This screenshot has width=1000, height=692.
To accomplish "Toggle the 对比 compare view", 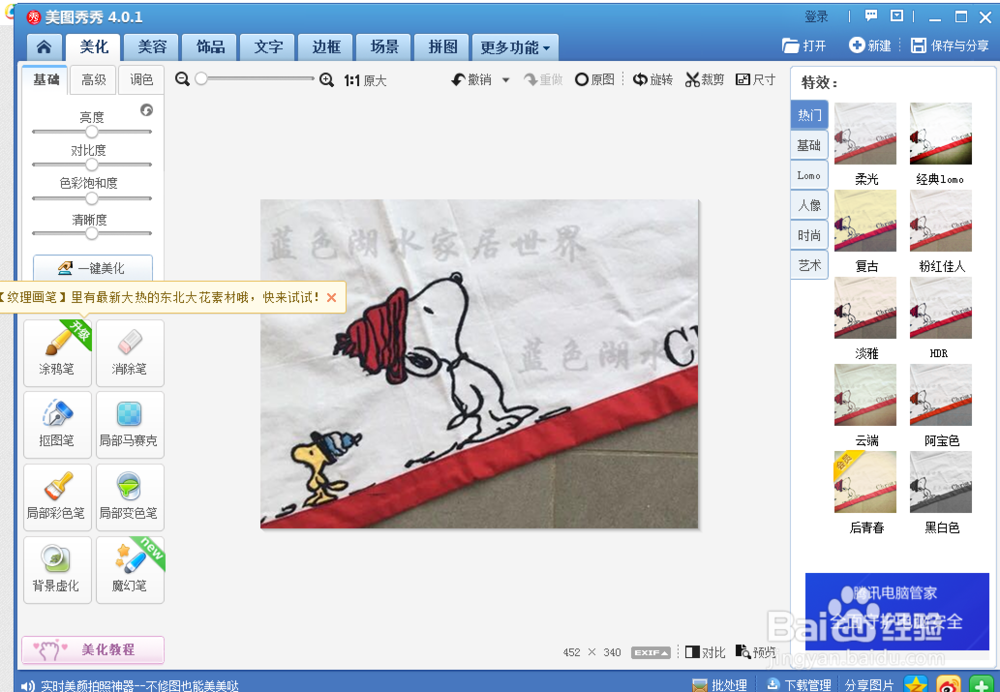I will 705,652.
